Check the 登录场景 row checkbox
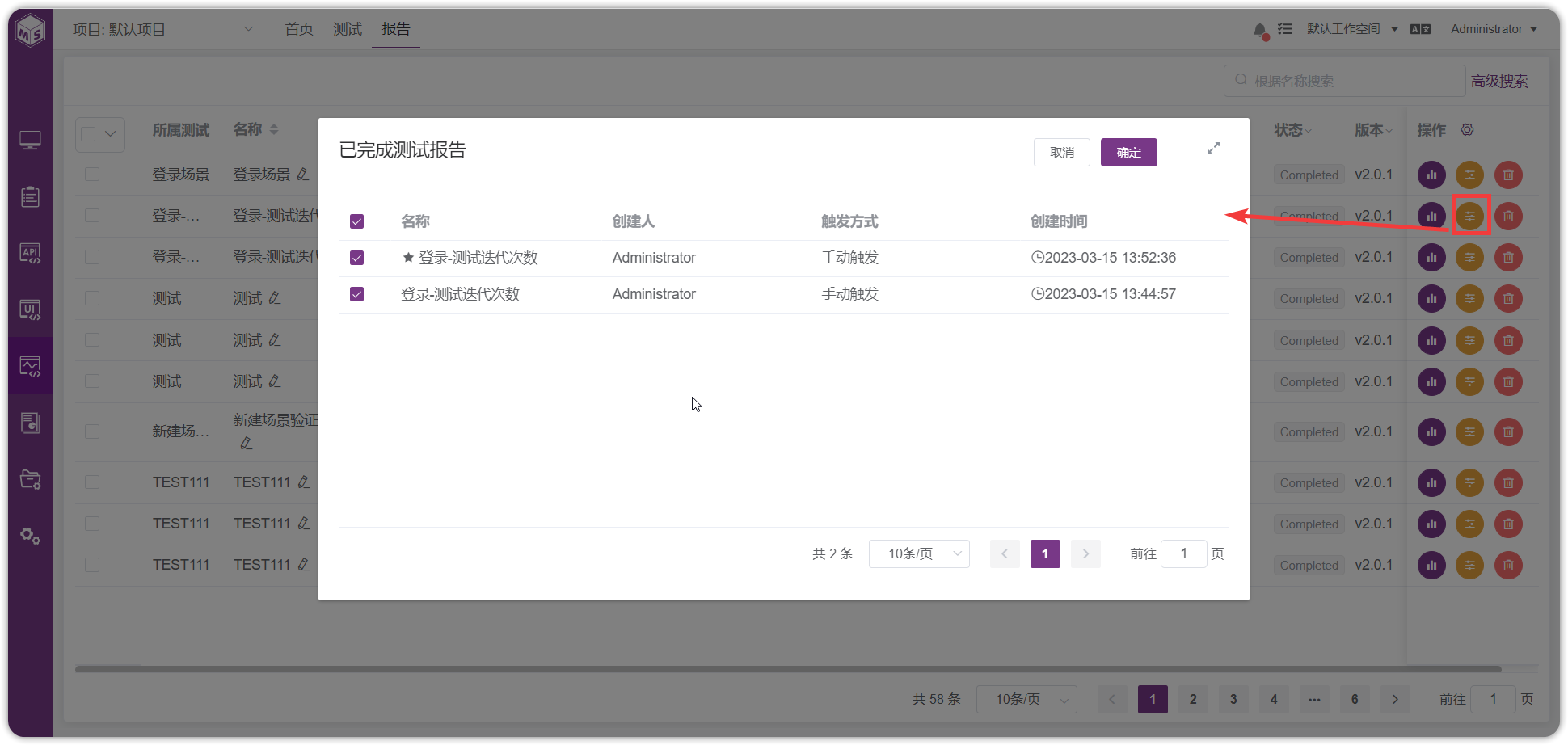The image size is (1568, 745). point(92,175)
